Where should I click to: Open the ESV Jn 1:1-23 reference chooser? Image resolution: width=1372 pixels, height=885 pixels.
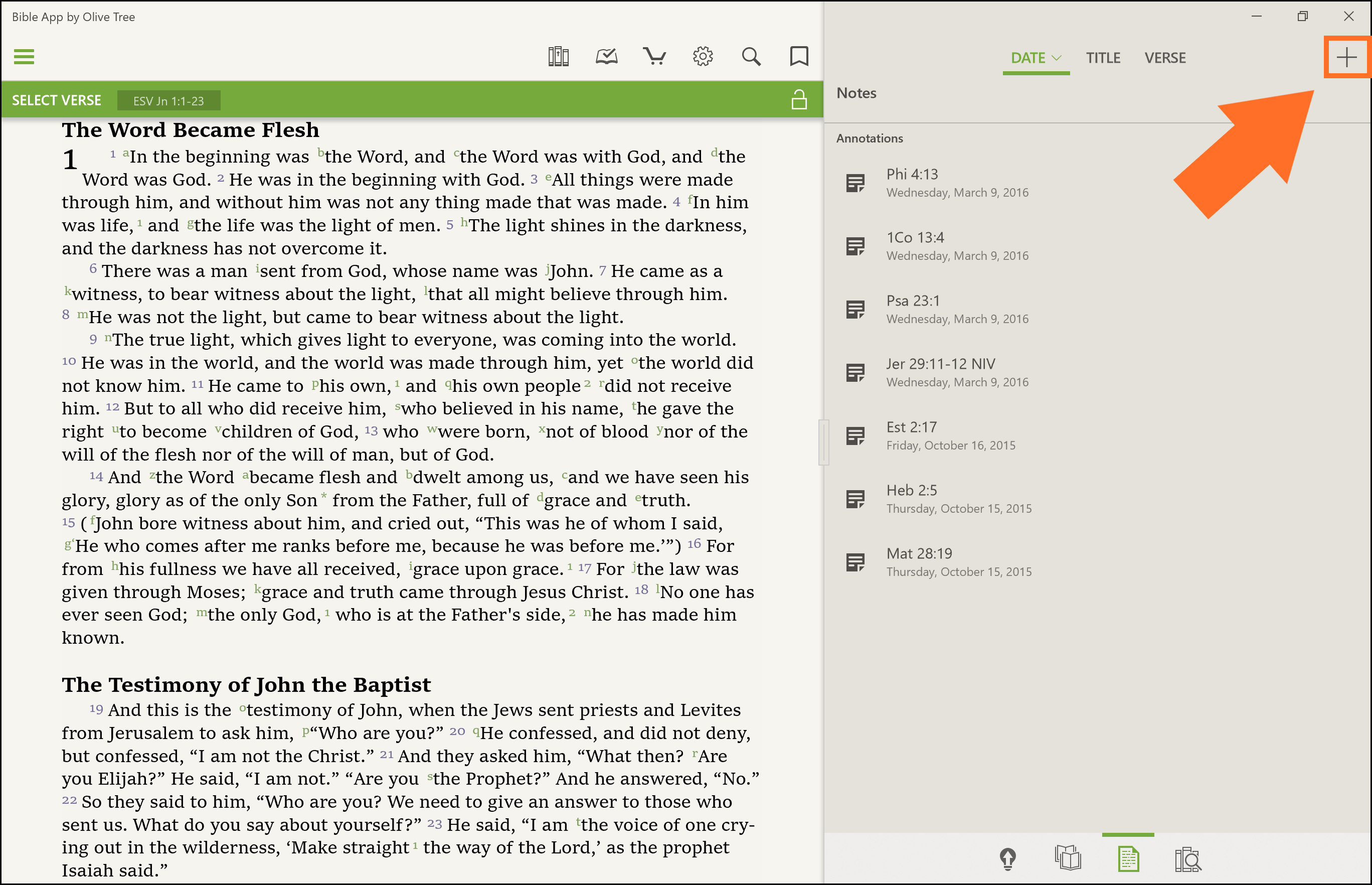168,101
